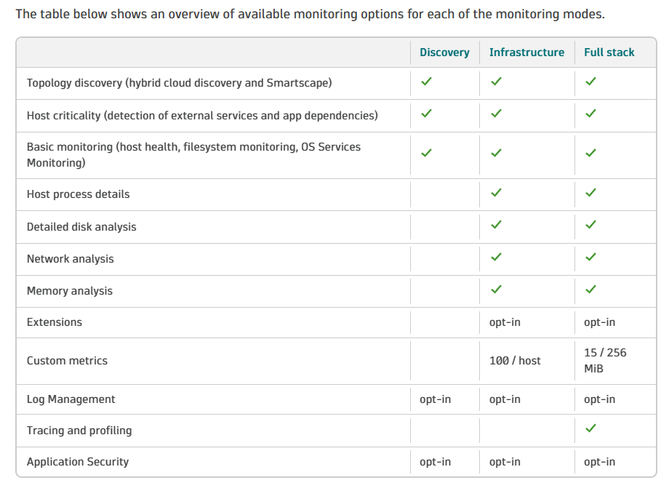Click the Discovery column header

(x=444, y=52)
